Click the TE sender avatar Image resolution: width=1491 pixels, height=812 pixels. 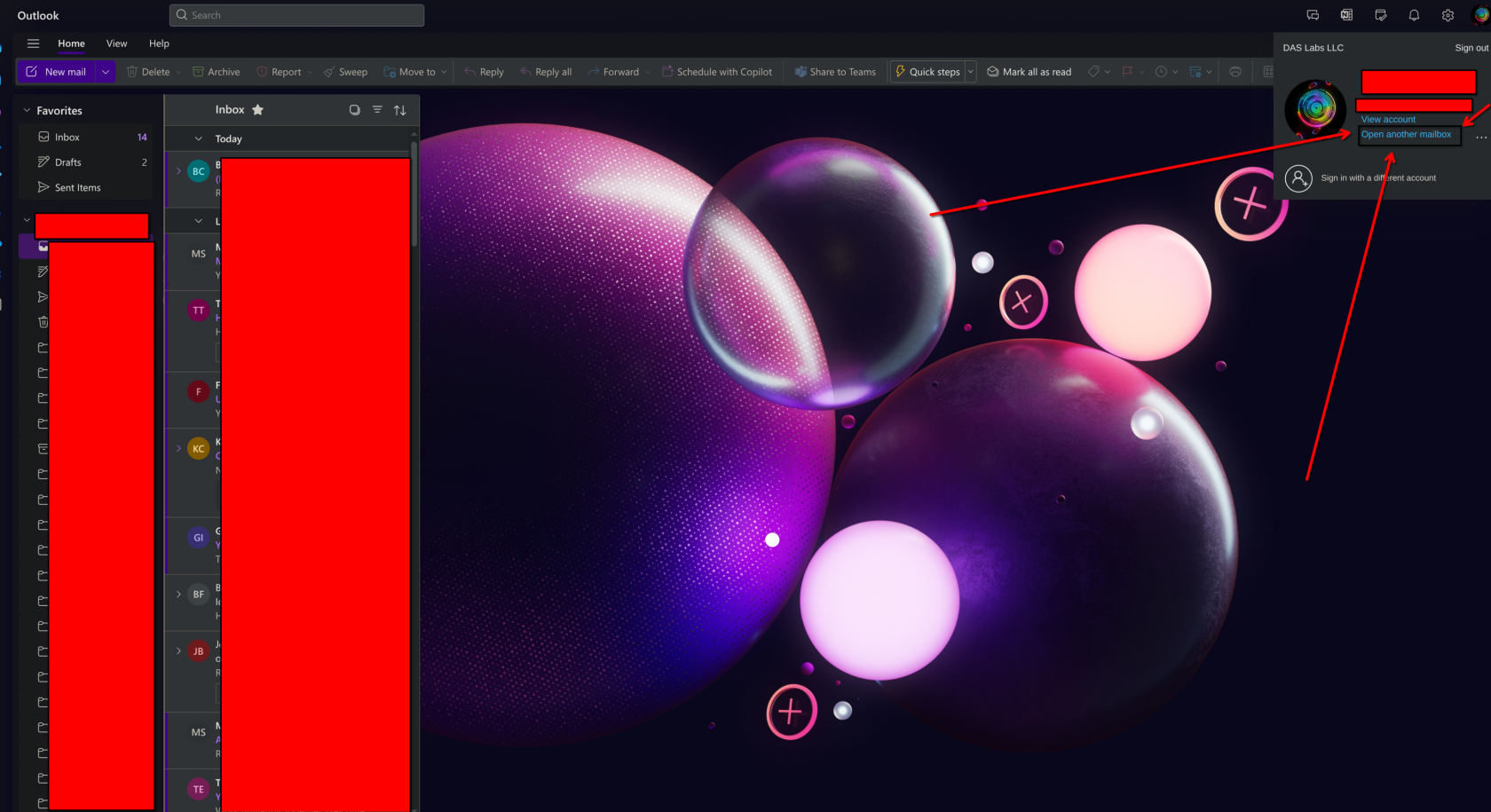[x=199, y=790]
